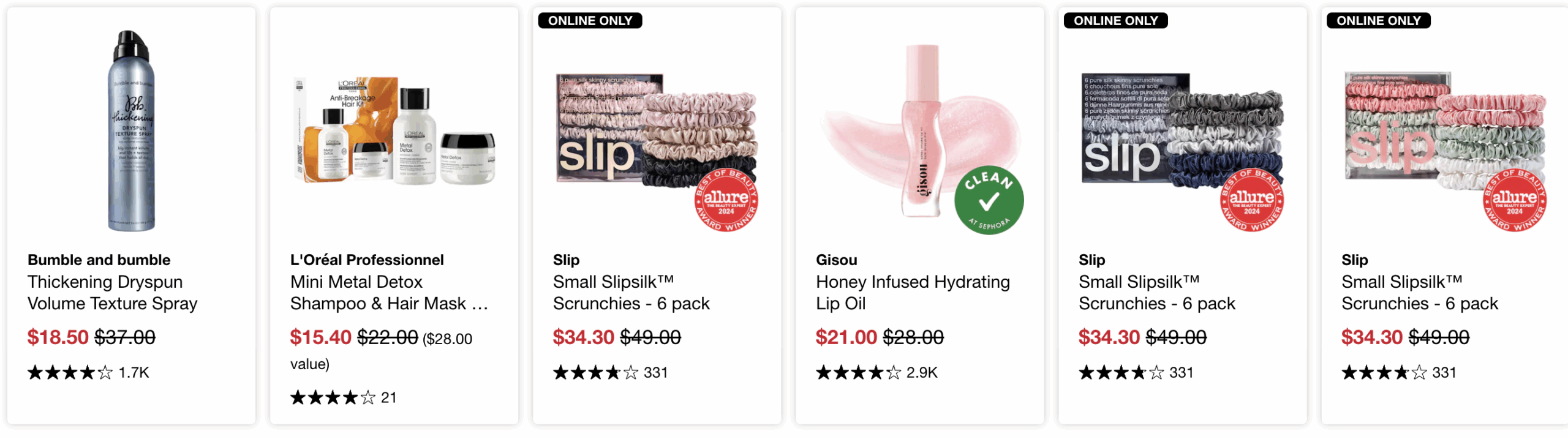Click Online Only label above gray-navy scrunchies
This screenshot has height=439, width=1568.
[x=1115, y=21]
